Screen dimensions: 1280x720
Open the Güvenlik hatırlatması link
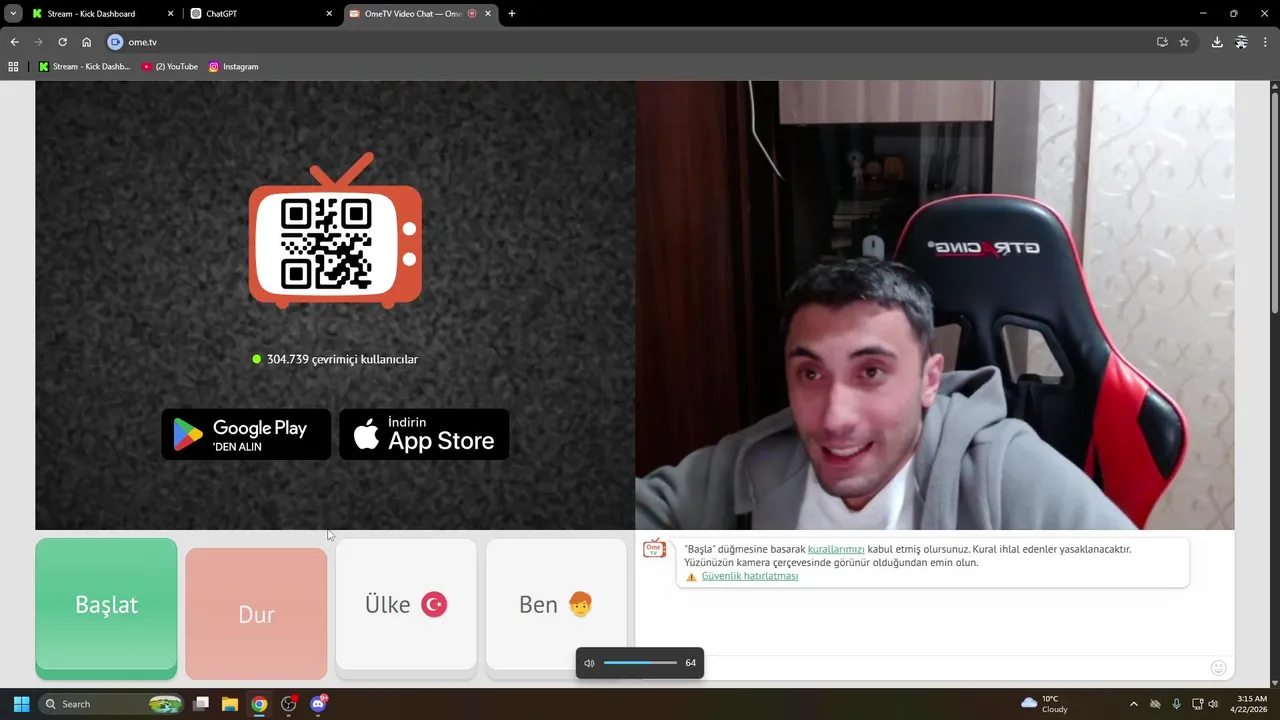750,576
